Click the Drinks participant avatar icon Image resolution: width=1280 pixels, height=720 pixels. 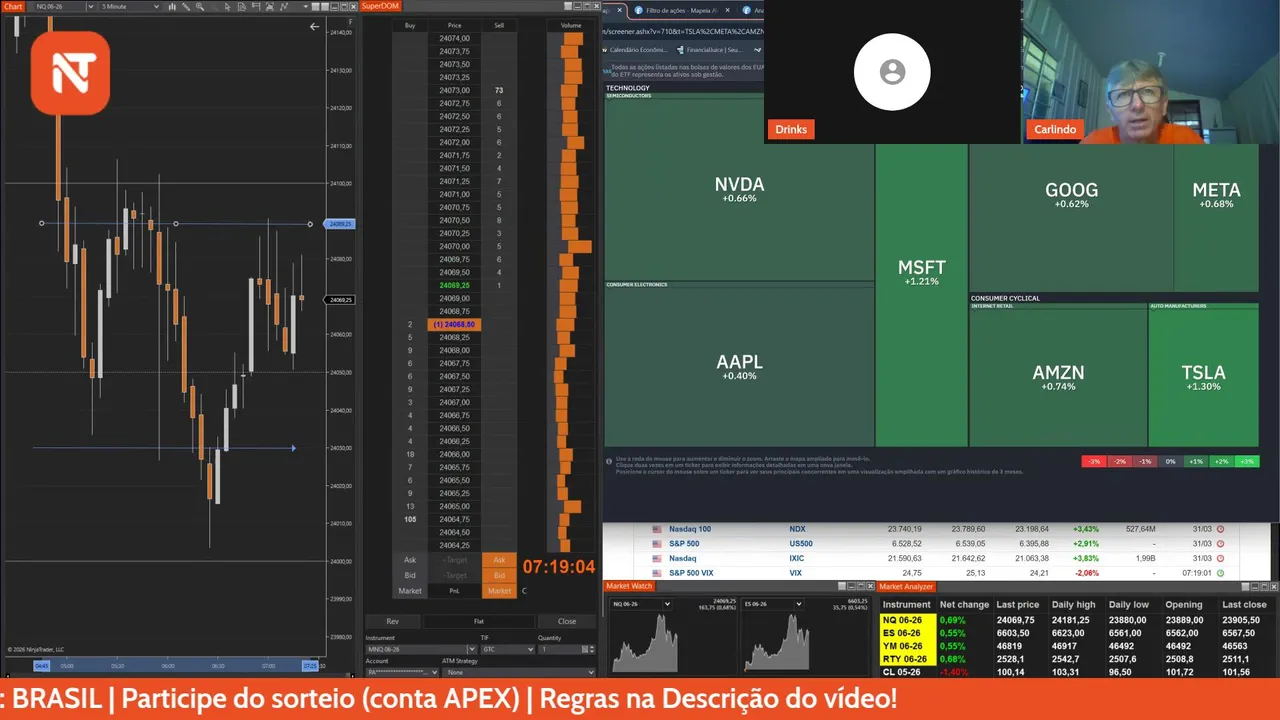892,72
